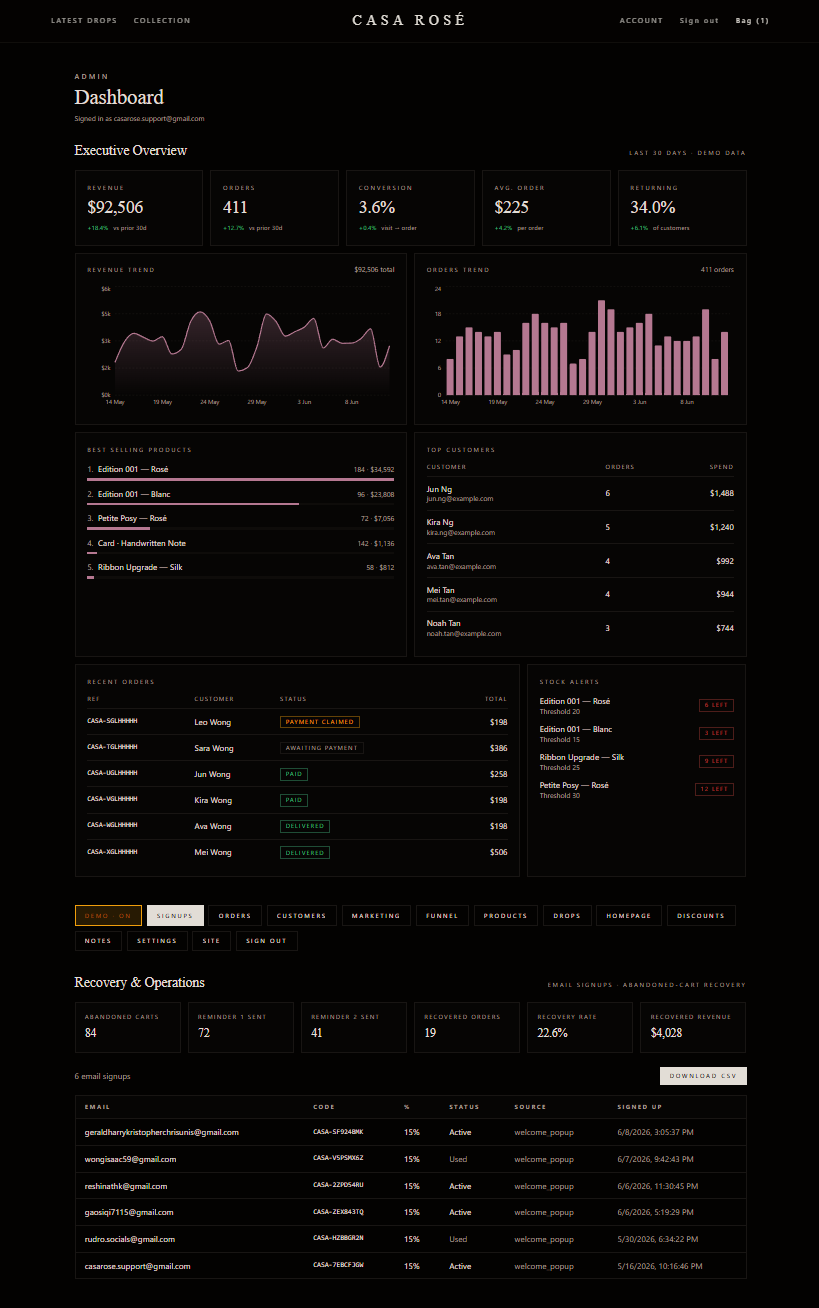The height and width of the screenshot is (1308, 819).
Task: Click the 3 LEFT stock badge
Action: click(716, 733)
